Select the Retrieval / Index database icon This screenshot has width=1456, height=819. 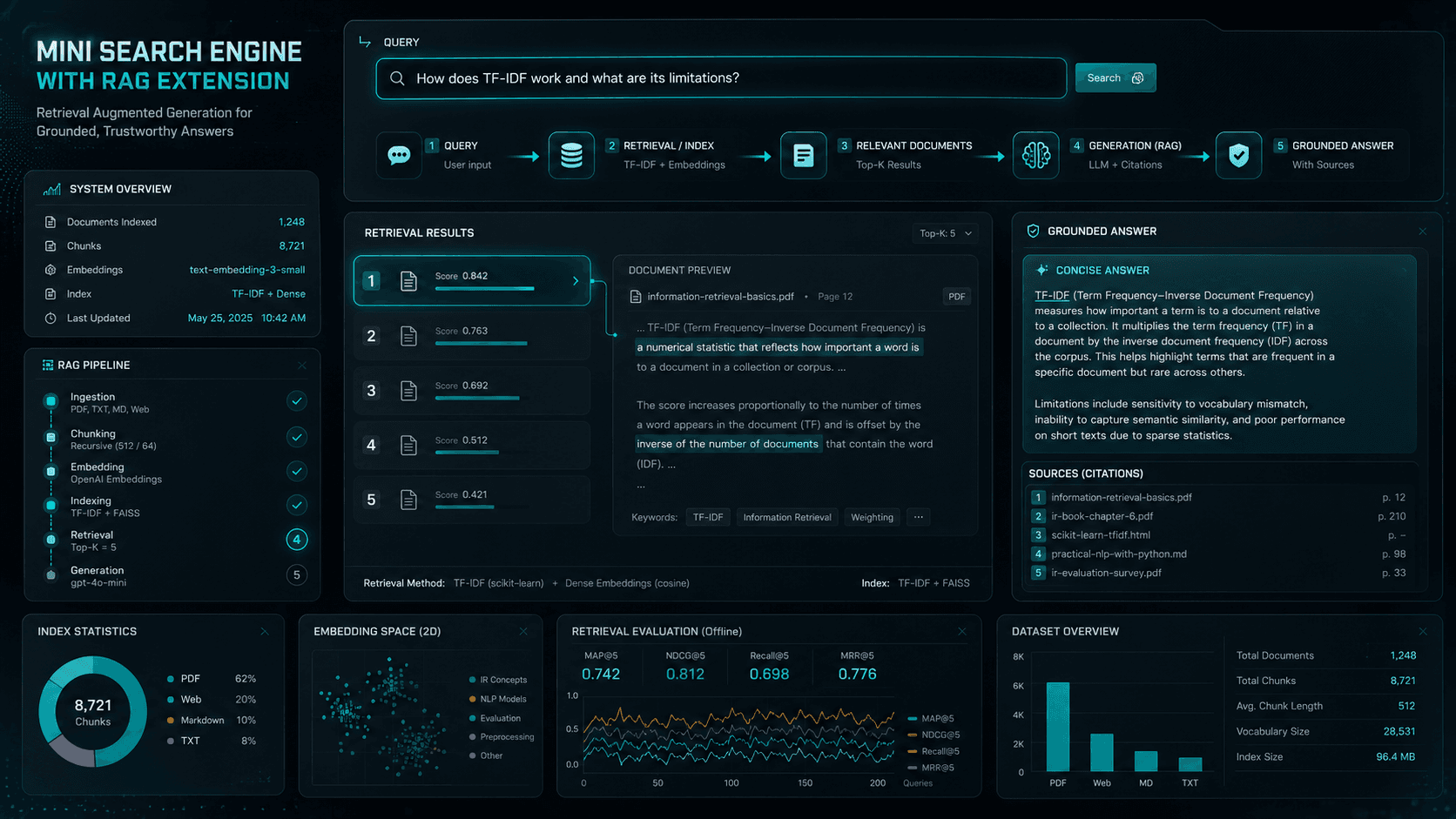point(571,155)
